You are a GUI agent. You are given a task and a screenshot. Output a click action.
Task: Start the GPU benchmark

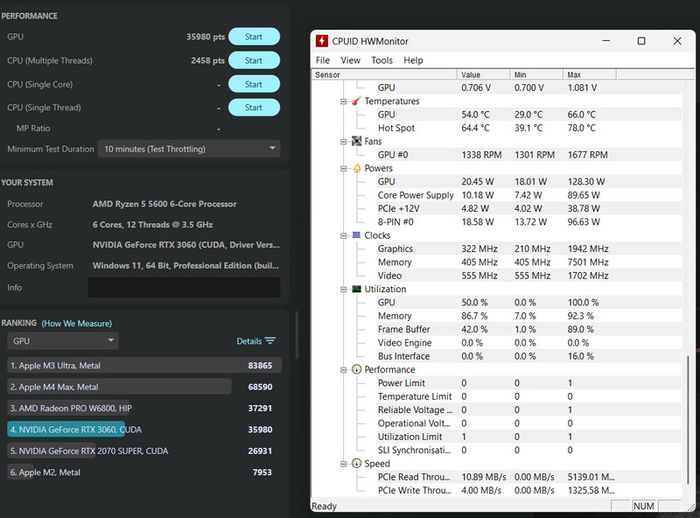[x=254, y=37]
